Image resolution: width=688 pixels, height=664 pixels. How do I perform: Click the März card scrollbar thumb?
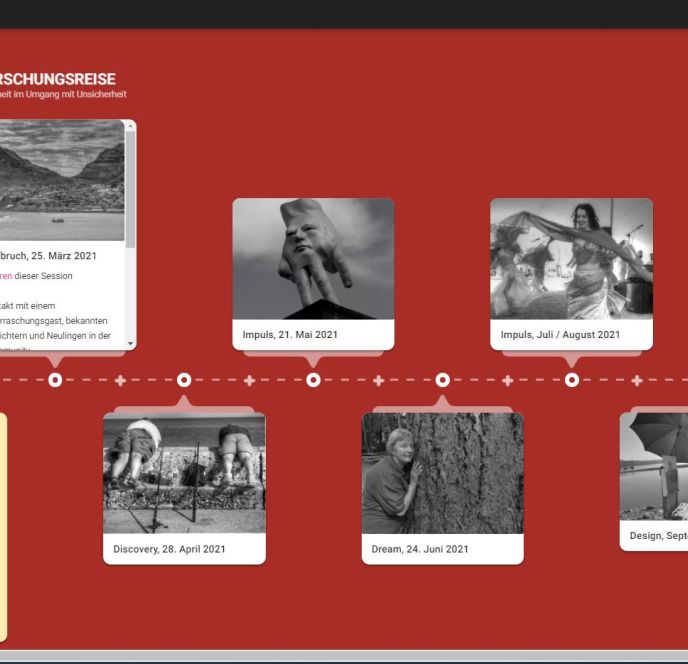130,190
